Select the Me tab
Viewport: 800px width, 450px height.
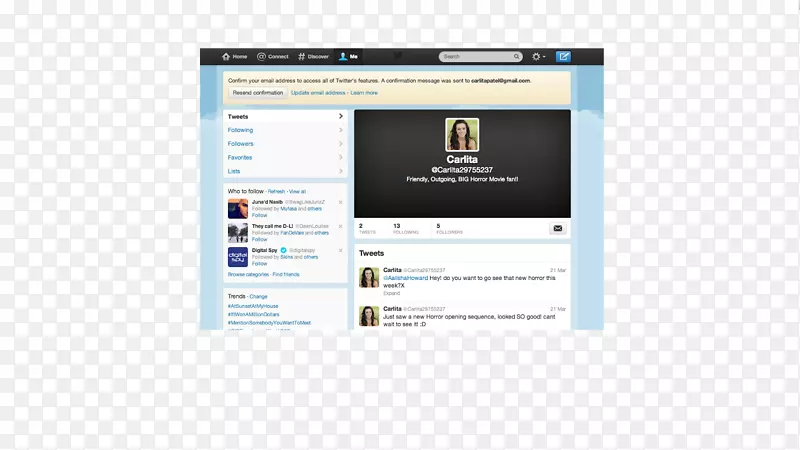coord(349,57)
